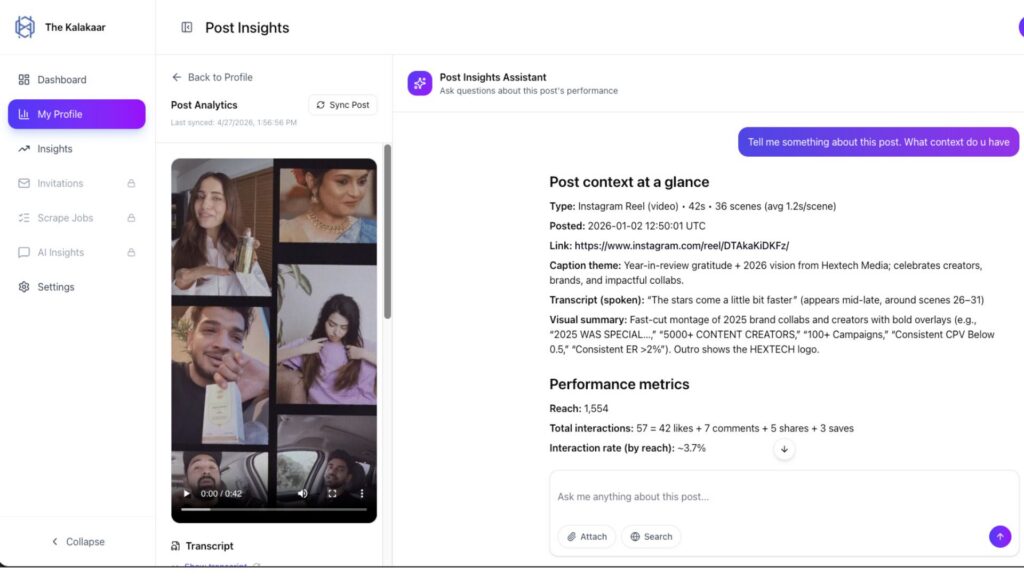Click the Sync Post button
Screen dimensions: 1024x576
click(x=343, y=105)
